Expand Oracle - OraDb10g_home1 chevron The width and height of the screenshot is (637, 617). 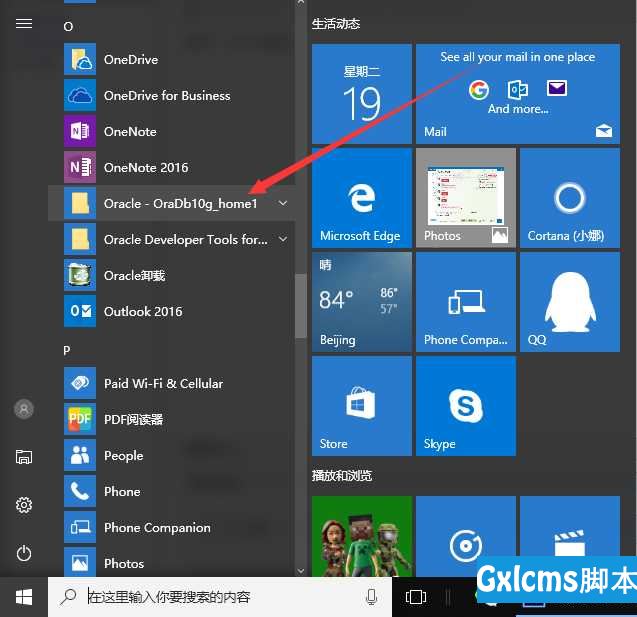click(x=283, y=203)
